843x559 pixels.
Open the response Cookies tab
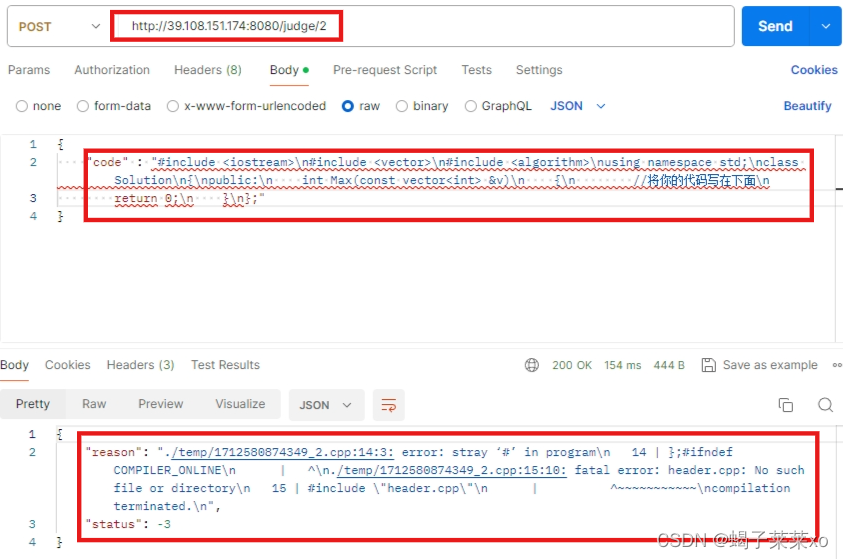(x=68, y=365)
